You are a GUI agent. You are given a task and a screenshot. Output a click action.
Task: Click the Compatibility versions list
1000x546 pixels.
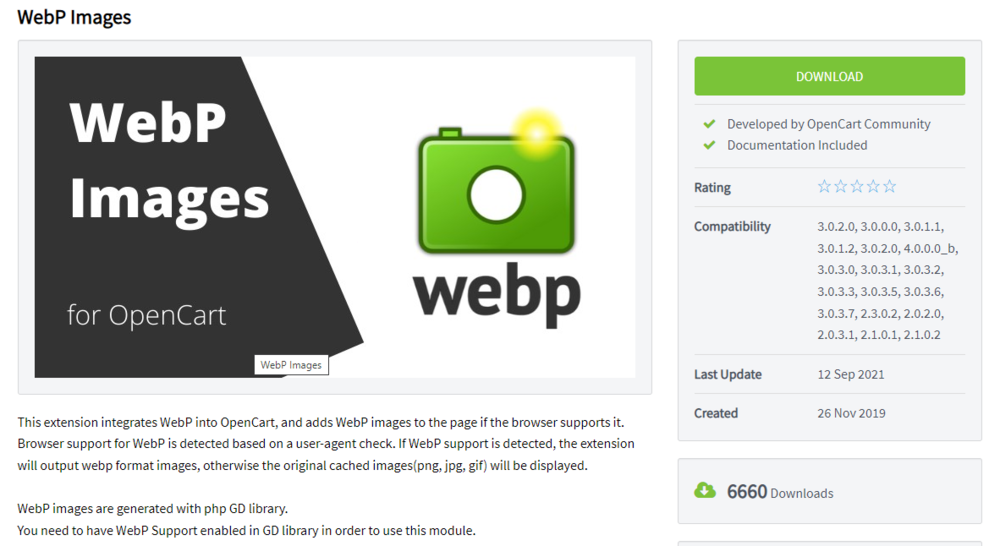click(x=888, y=281)
